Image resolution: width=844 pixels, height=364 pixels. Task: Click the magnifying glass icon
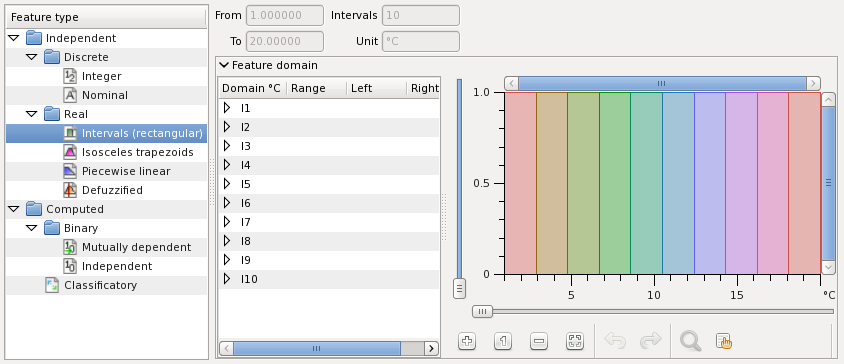690,341
